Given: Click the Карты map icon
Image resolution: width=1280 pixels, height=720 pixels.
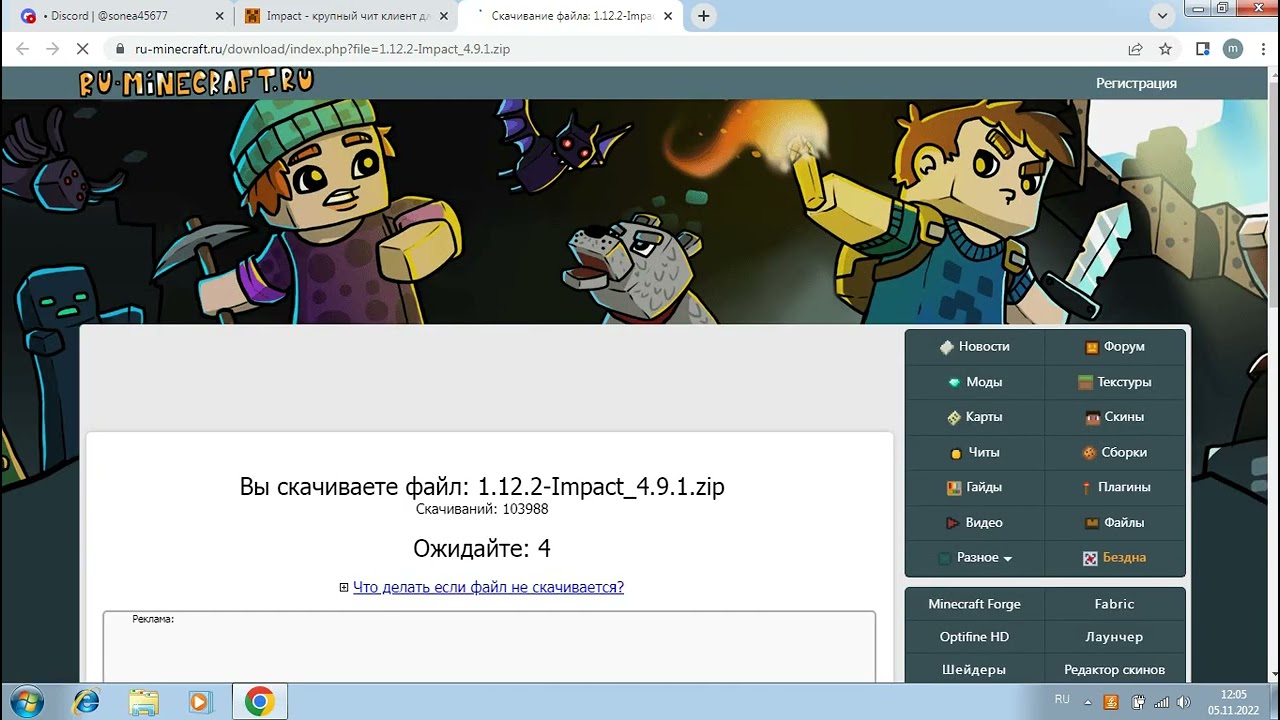Looking at the screenshot, I should [954, 417].
